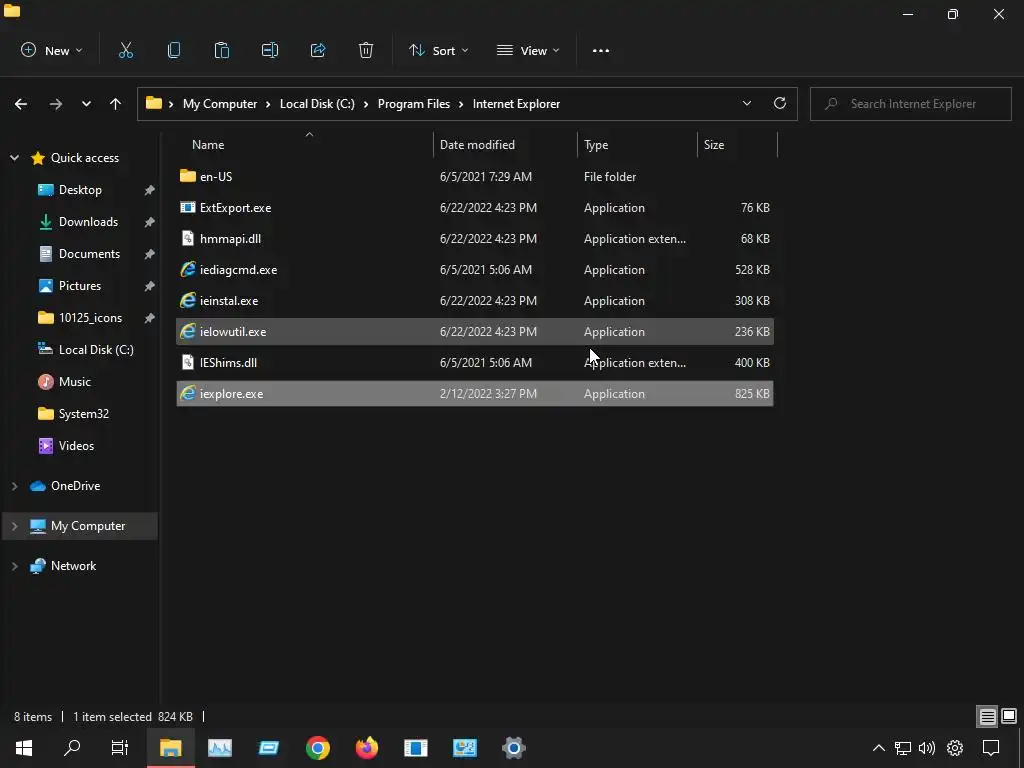Click the Program Files breadcrumb
Screen dimensions: 1024x768
[413, 104]
